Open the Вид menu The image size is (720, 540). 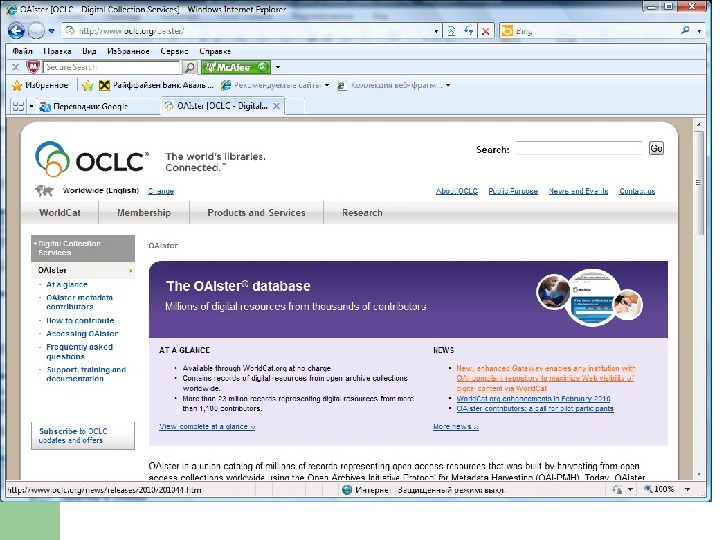[89, 51]
